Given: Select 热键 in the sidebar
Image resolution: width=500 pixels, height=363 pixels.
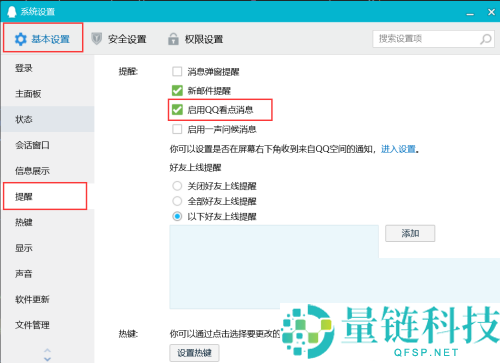Looking at the screenshot, I should (x=48, y=222).
